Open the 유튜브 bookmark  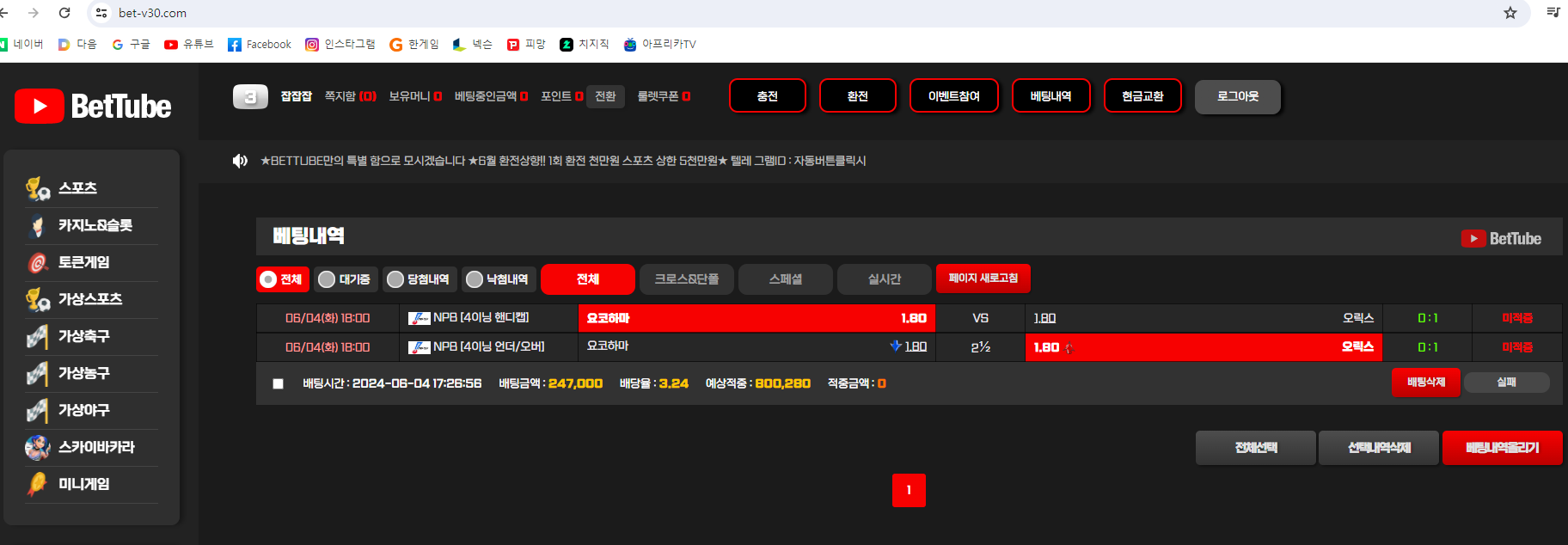(x=188, y=45)
